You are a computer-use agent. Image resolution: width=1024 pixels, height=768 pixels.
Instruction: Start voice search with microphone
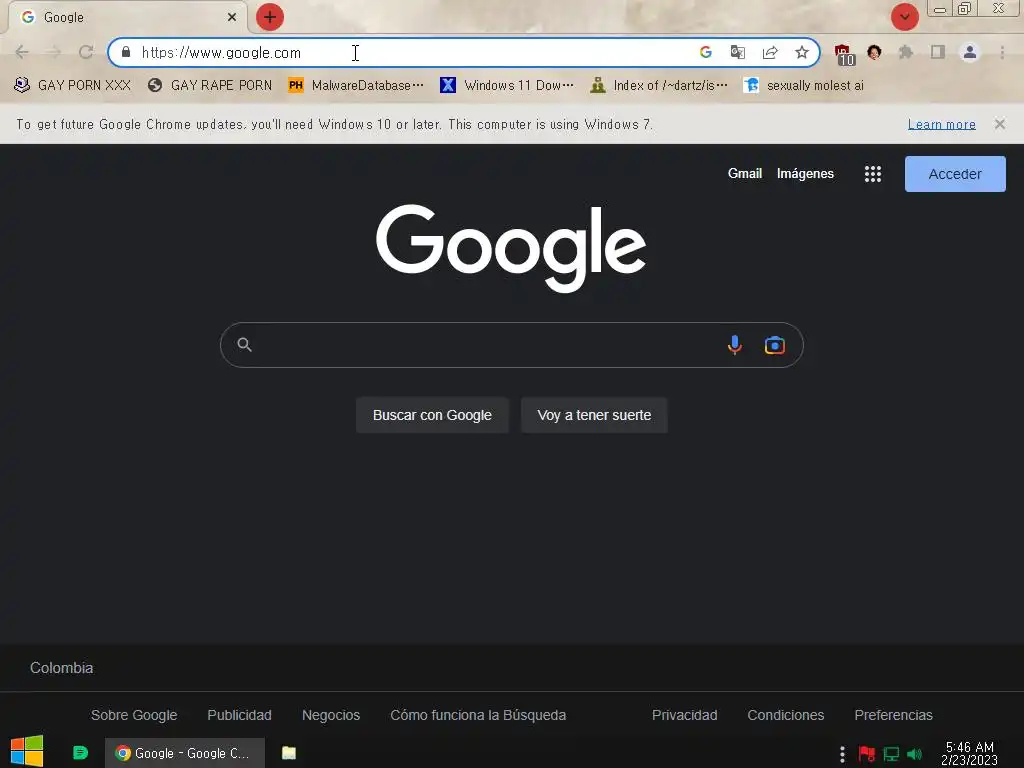click(x=735, y=345)
